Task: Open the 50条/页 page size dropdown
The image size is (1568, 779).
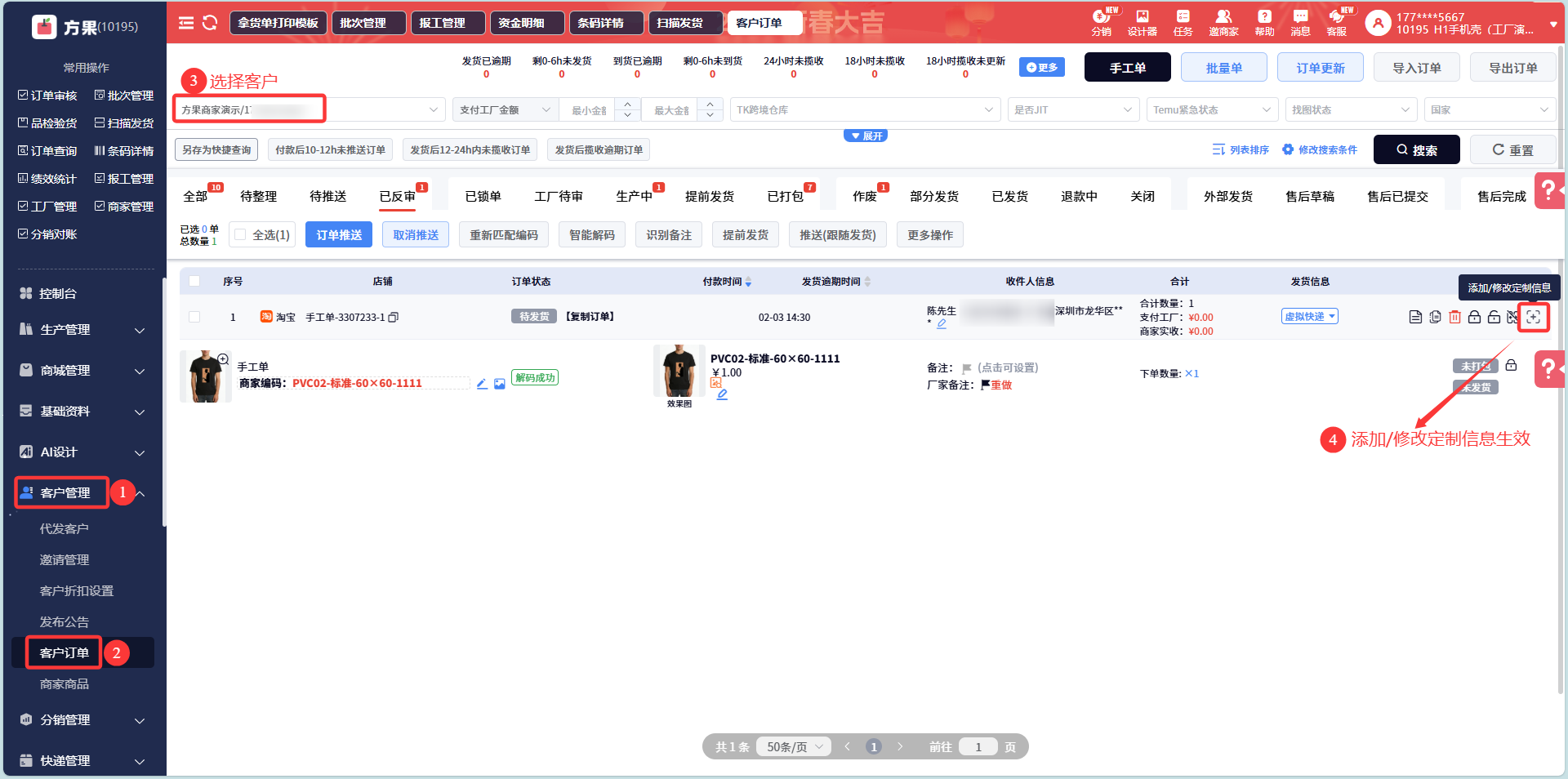Action: [794, 746]
